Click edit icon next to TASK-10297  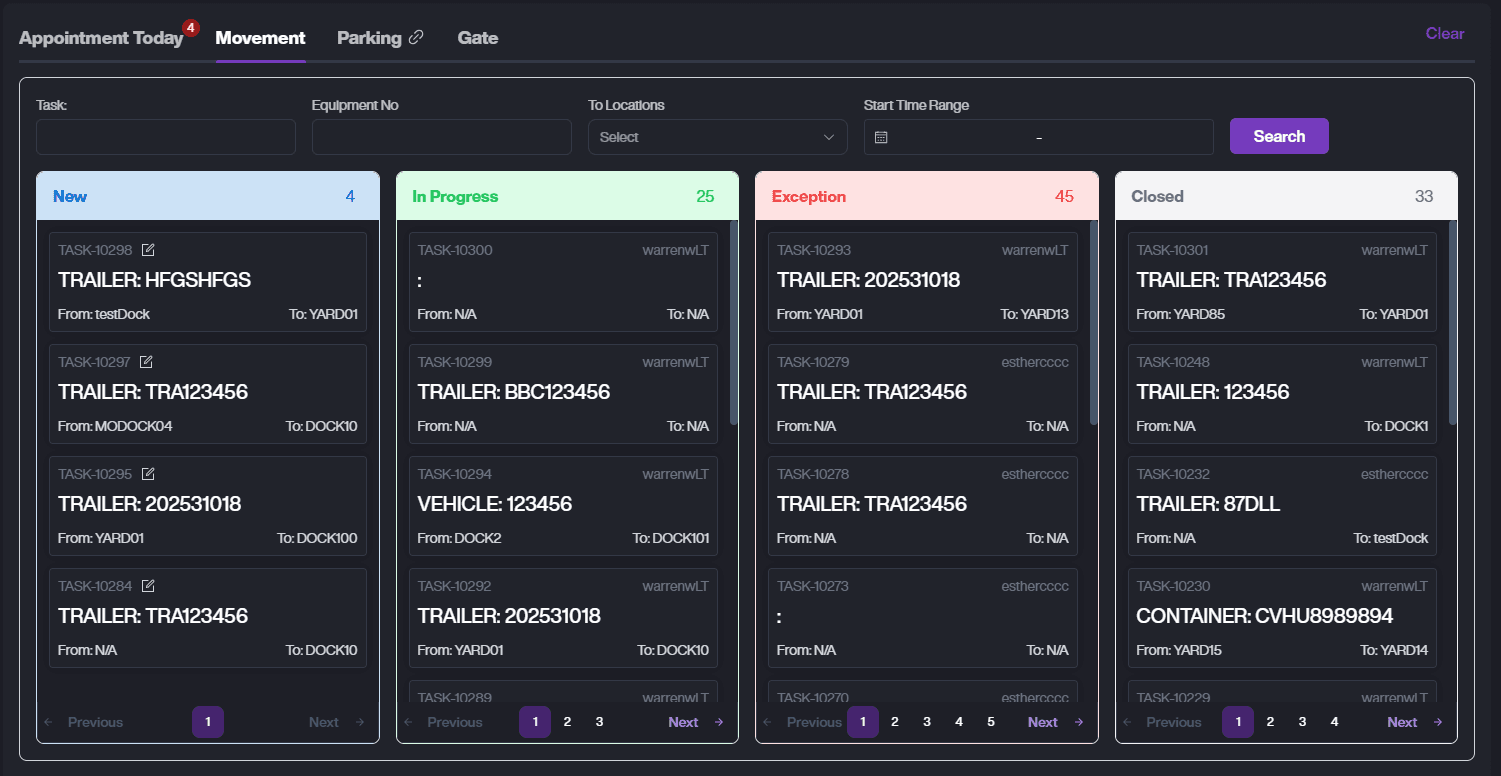click(146, 362)
